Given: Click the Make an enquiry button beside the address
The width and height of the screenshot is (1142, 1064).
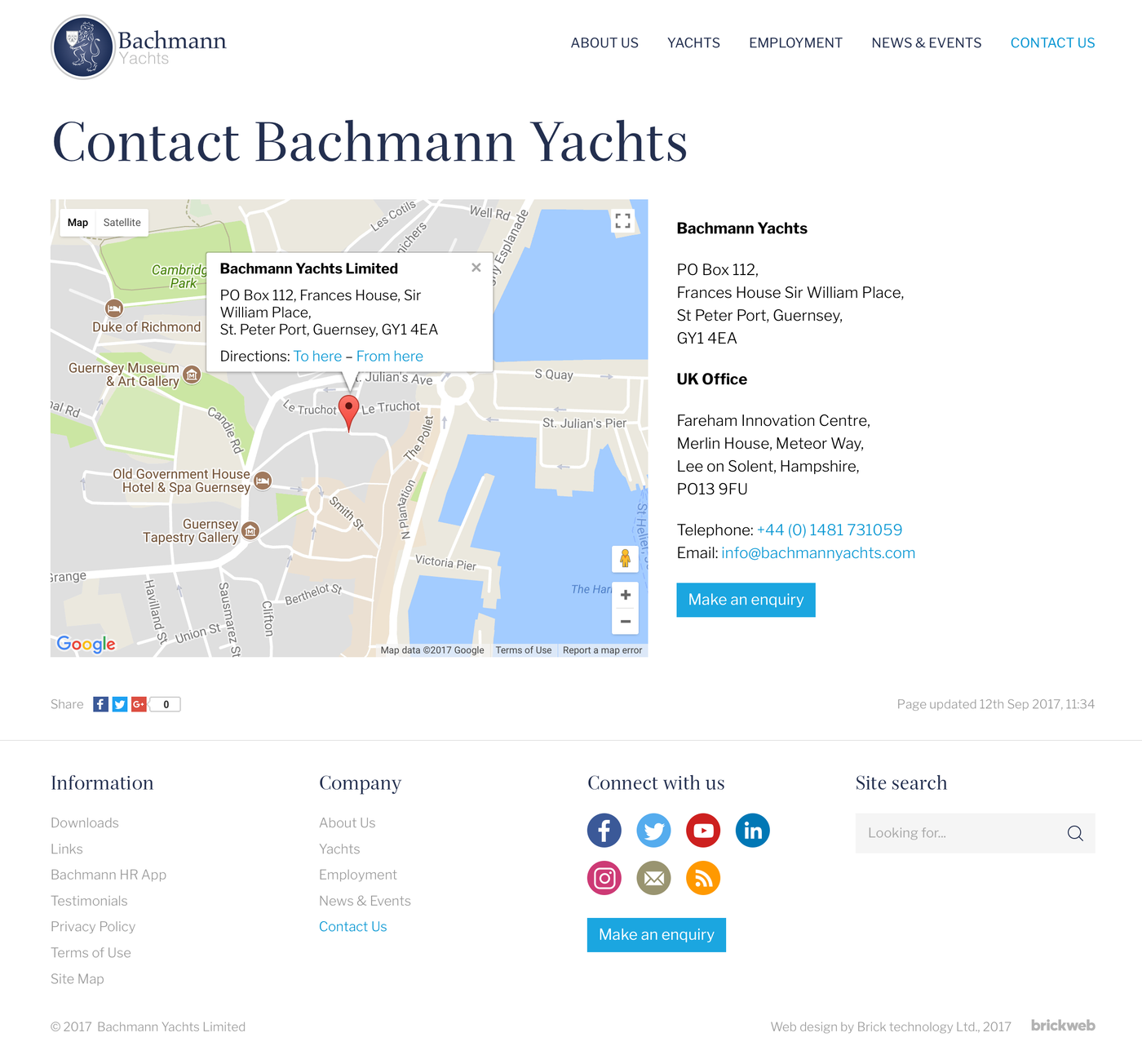Looking at the screenshot, I should pos(746,600).
